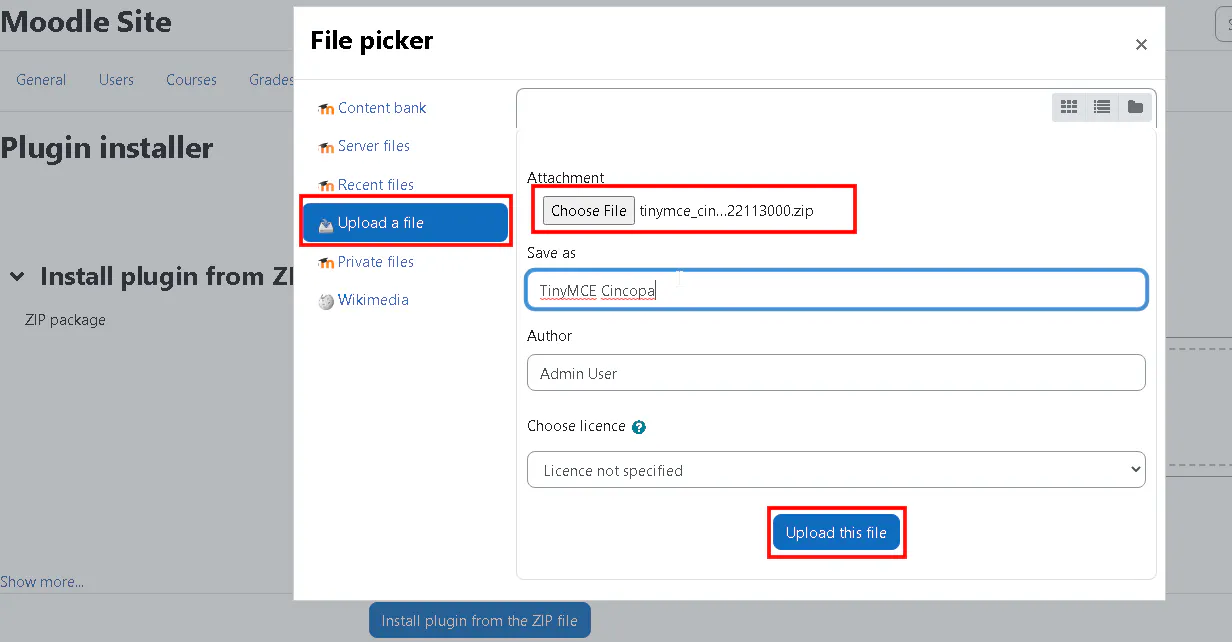
Task: Open the Content bank repository
Action: [x=382, y=108]
